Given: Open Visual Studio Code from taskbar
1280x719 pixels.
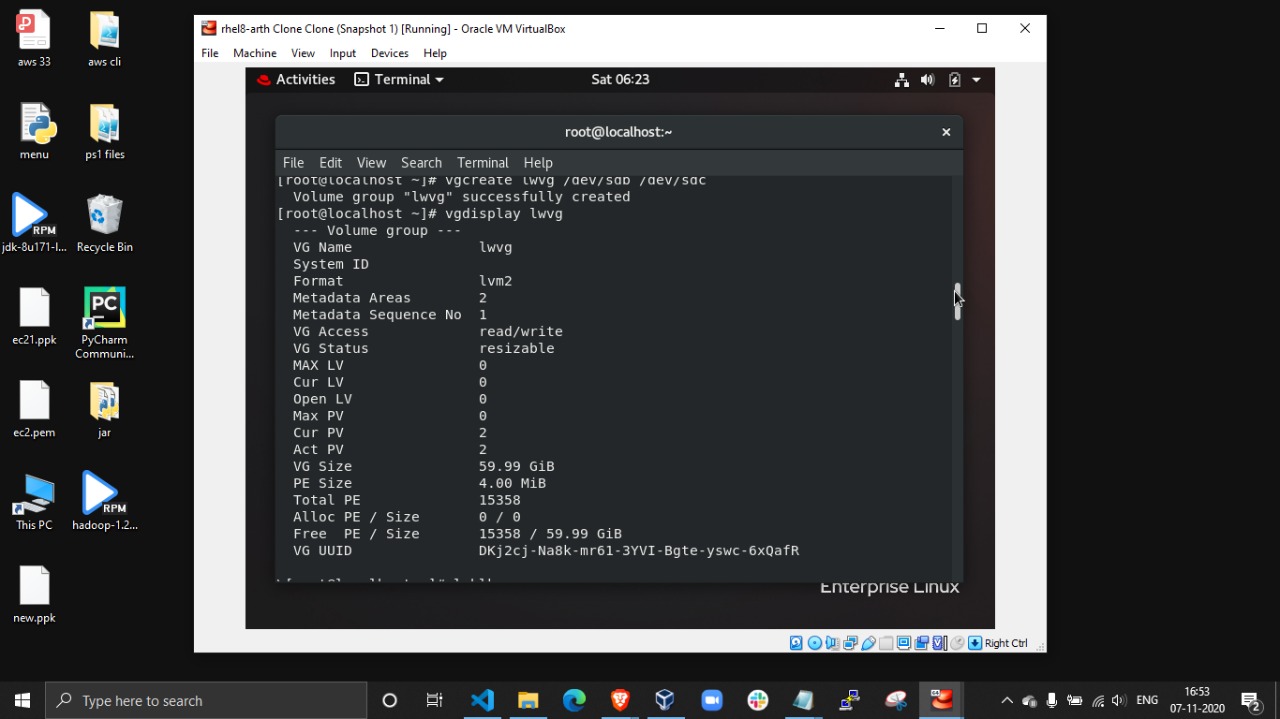Looking at the screenshot, I should tap(482, 700).
